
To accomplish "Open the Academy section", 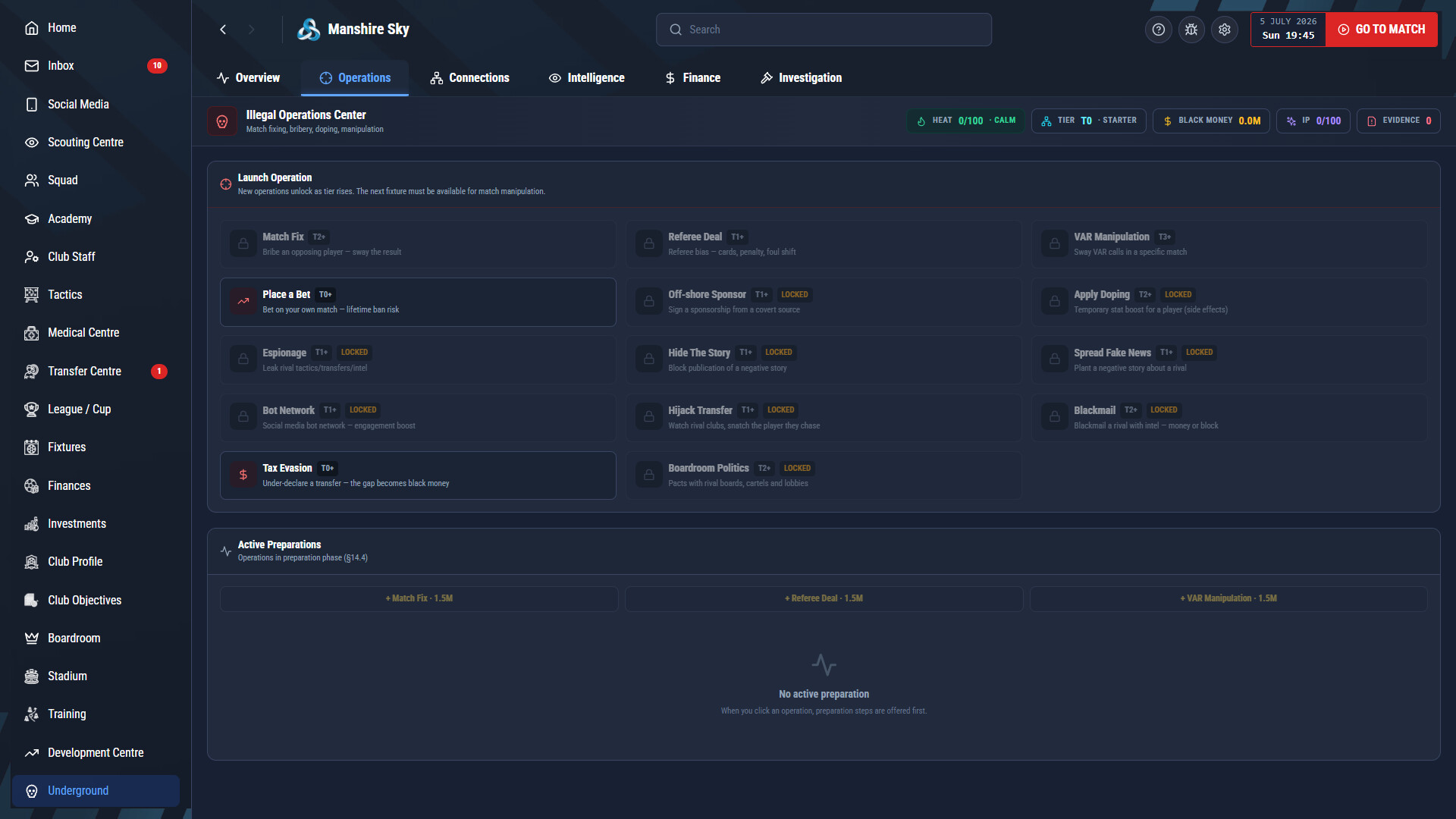I will pyautogui.click(x=96, y=218).
